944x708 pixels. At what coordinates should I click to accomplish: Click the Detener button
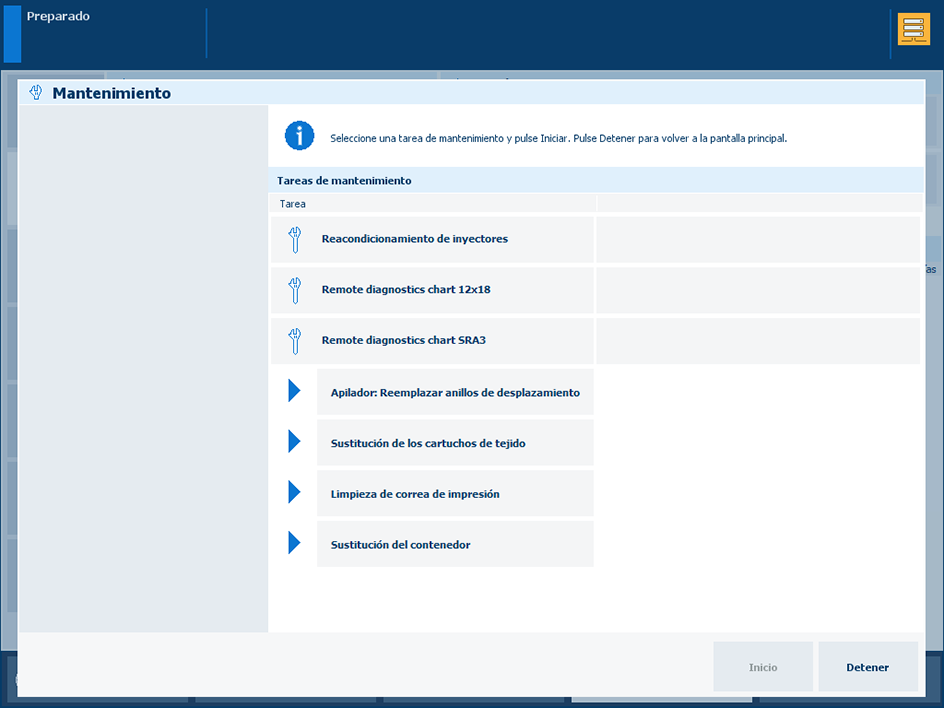point(868,666)
